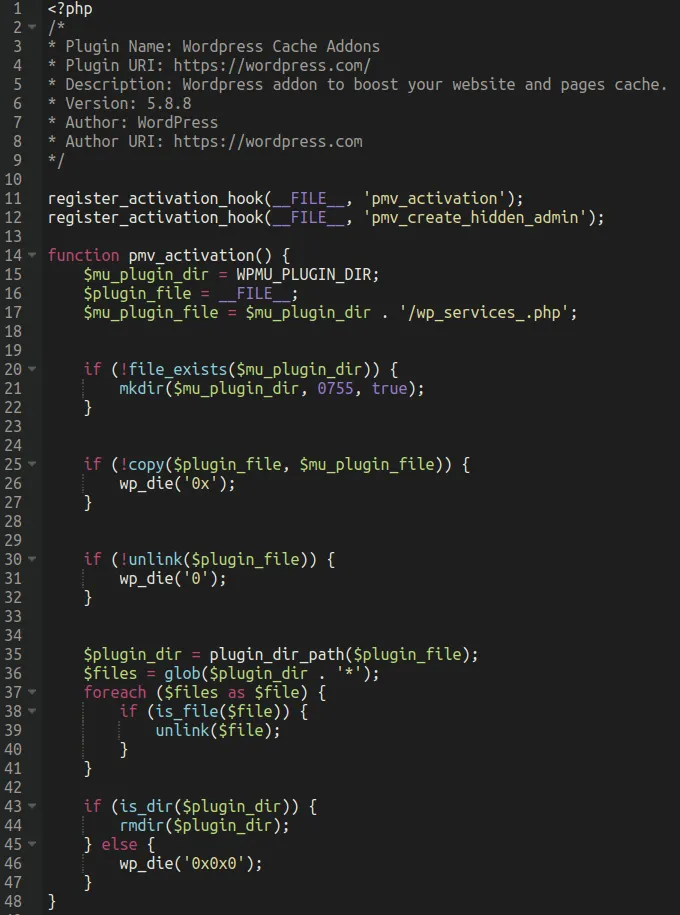Viewport: 680px width, 915px height.
Task: Click 'Author: WordPress' comment line
Action: click(141, 123)
